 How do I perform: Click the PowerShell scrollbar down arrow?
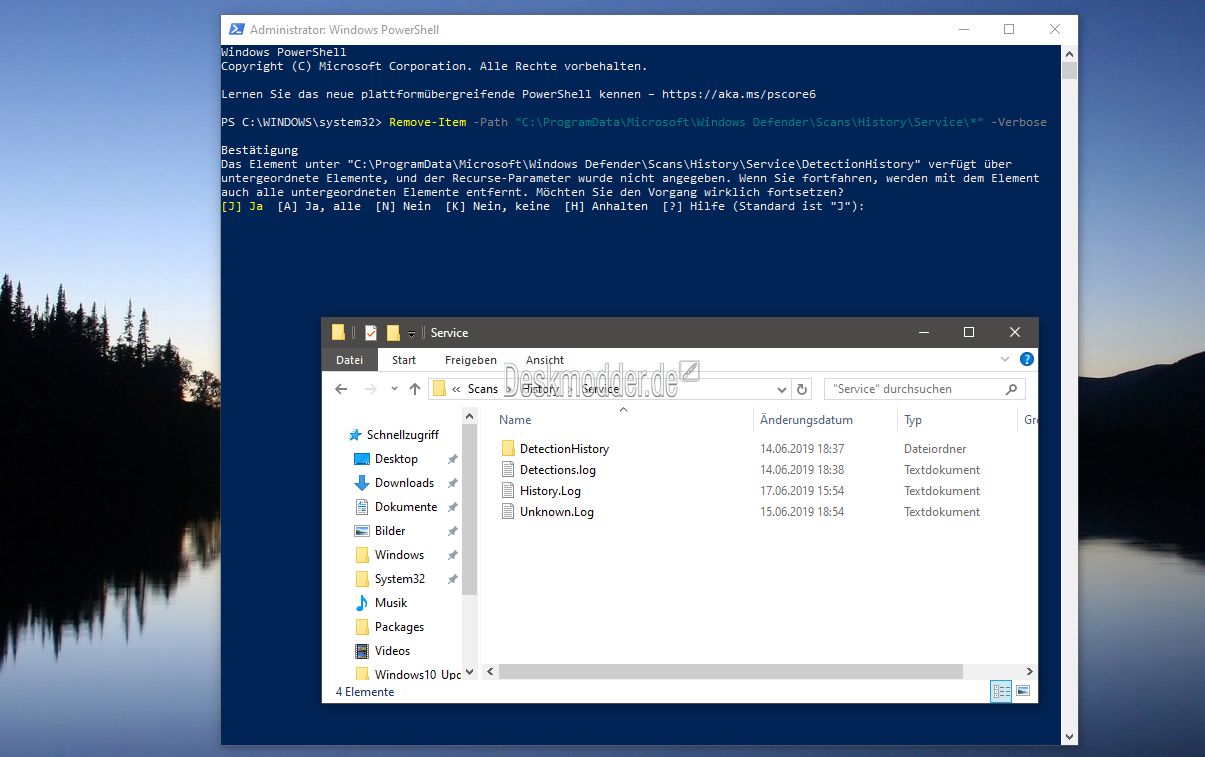coord(1069,737)
